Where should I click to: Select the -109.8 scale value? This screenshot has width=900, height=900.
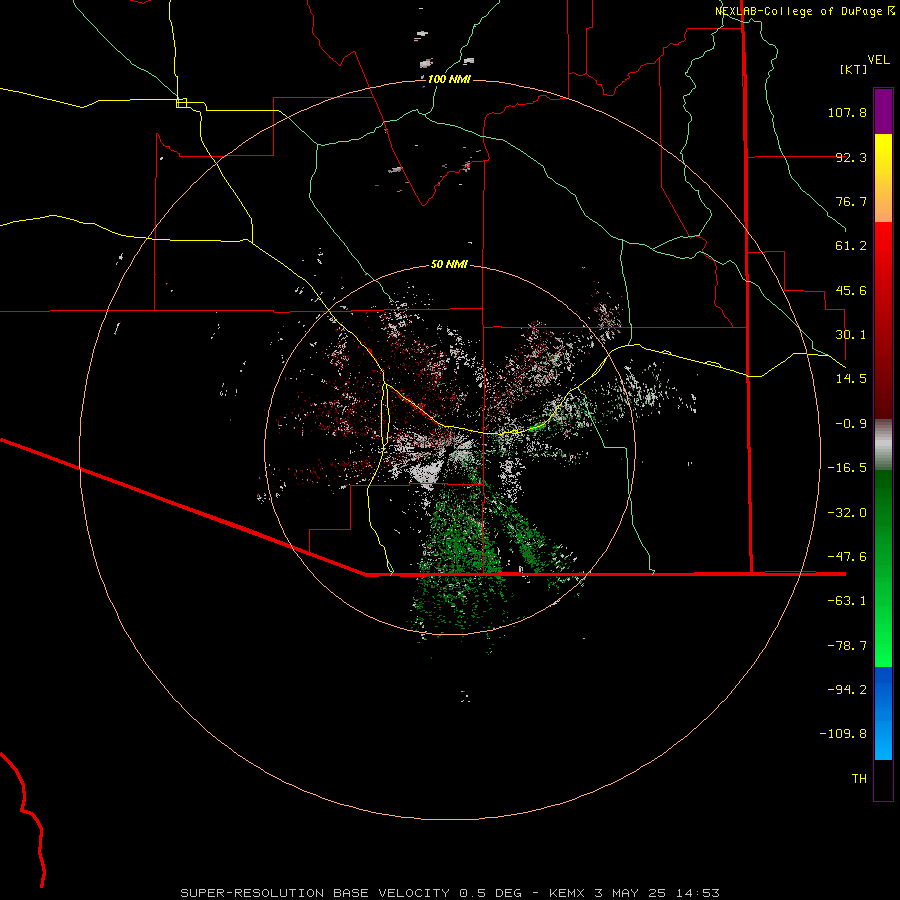pyautogui.click(x=843, y=734)
